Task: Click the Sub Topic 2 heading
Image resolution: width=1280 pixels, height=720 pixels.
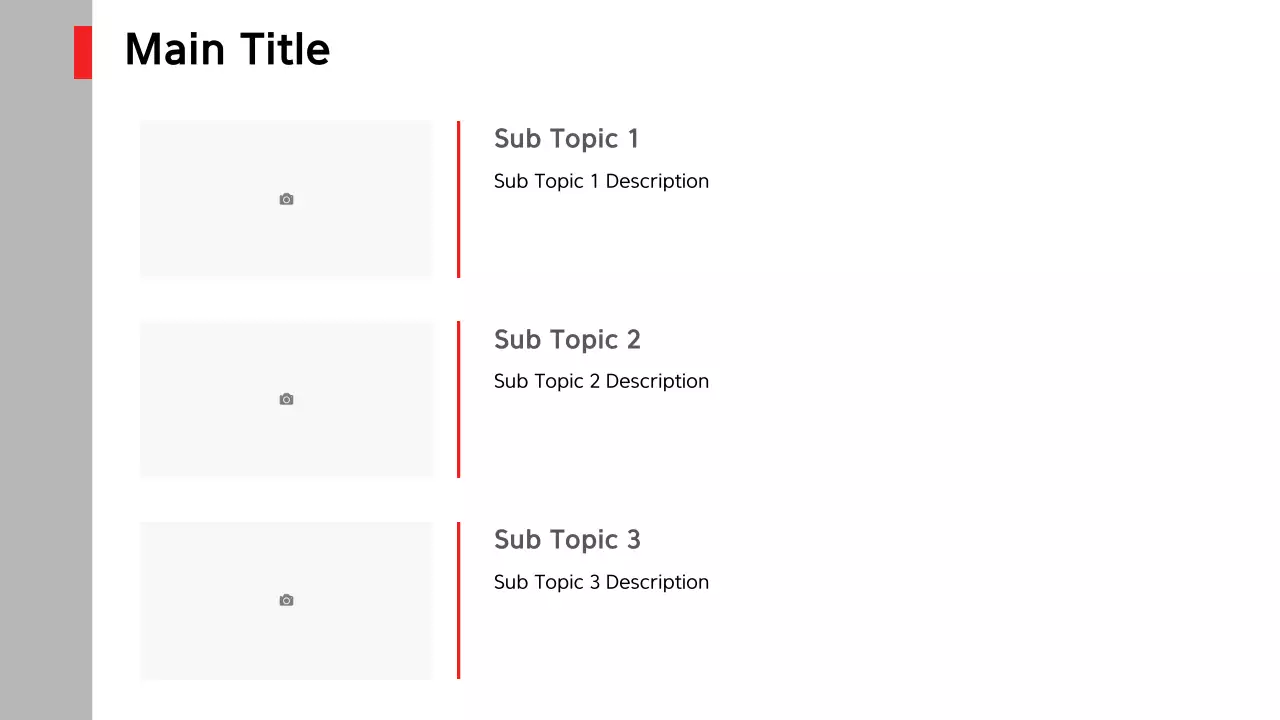Action: [567, 340]
